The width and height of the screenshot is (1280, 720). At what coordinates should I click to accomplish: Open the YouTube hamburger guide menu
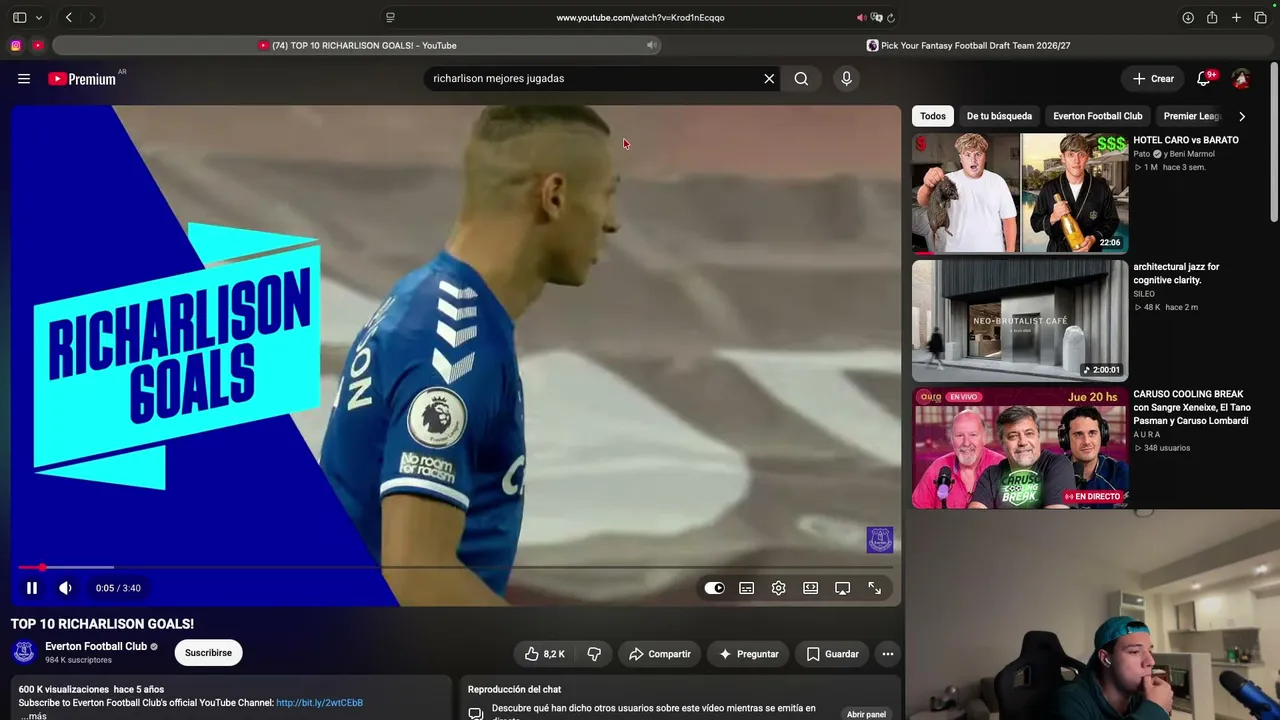pyautogui.click(x=24, y=79)
